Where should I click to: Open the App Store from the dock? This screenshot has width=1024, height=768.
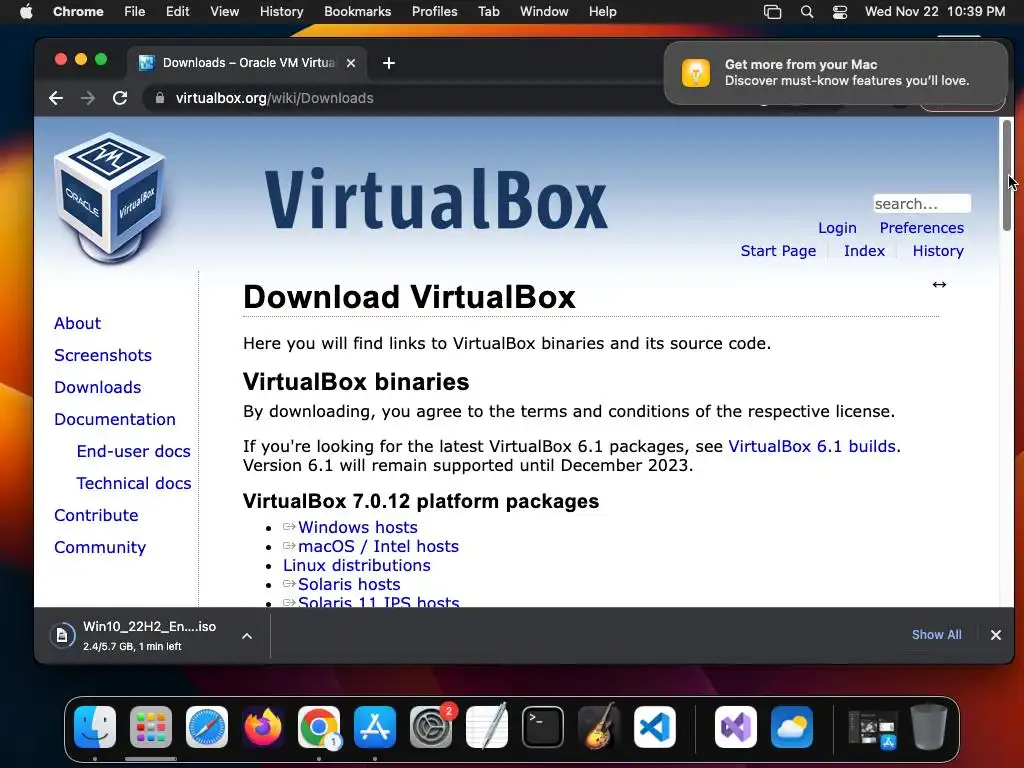tap(375, 727)
